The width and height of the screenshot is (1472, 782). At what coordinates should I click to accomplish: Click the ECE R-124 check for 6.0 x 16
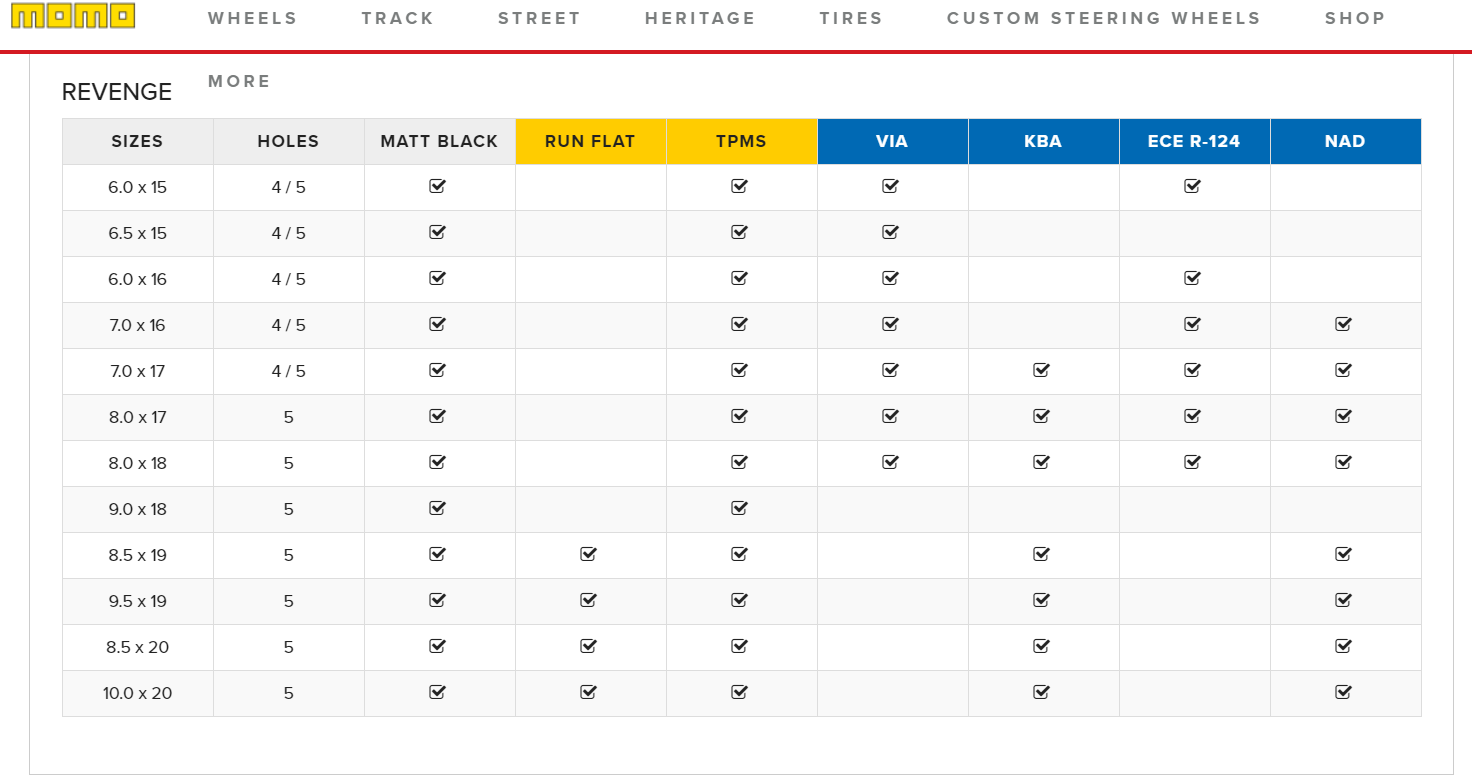coord(1192,278)
